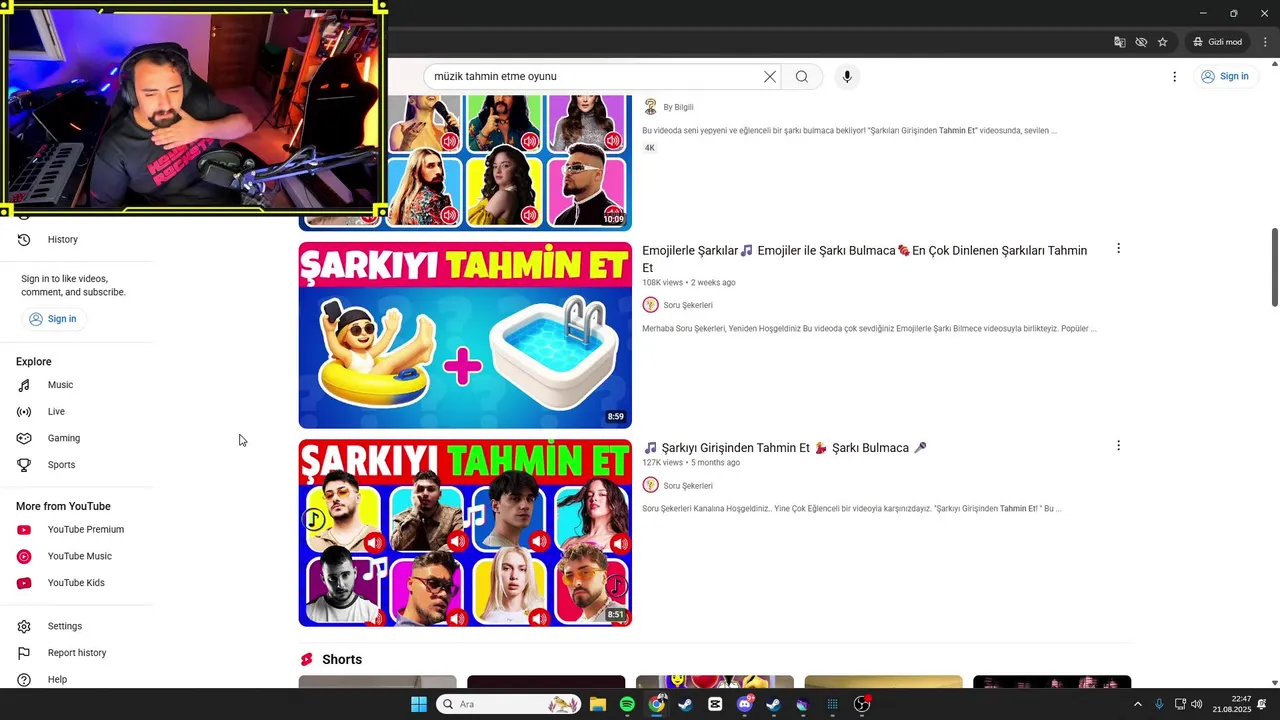Open Emojilerle Şarkılar video title
Image resolution: width=1280 pixels, height=720 pixels.
click(x=865, y=259)
